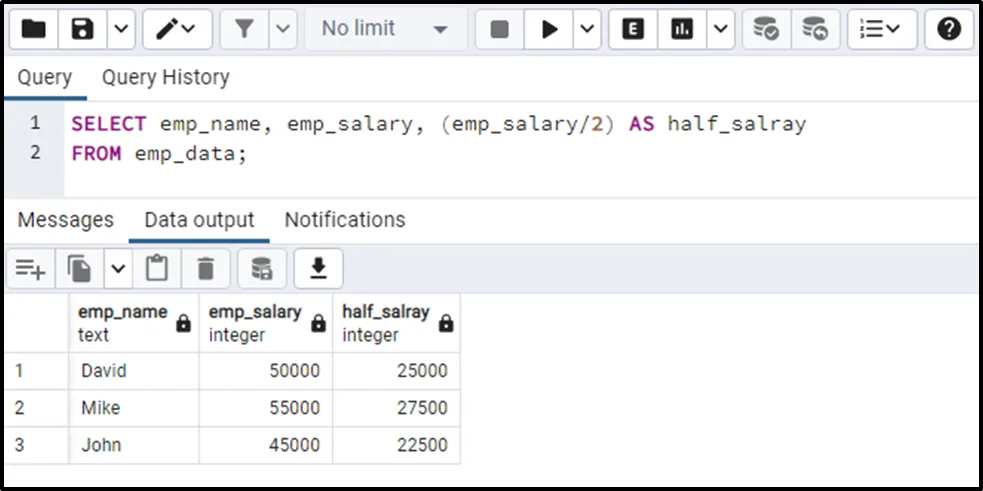
Task: Switch to the Messages tab
Action: coord(66,220)
